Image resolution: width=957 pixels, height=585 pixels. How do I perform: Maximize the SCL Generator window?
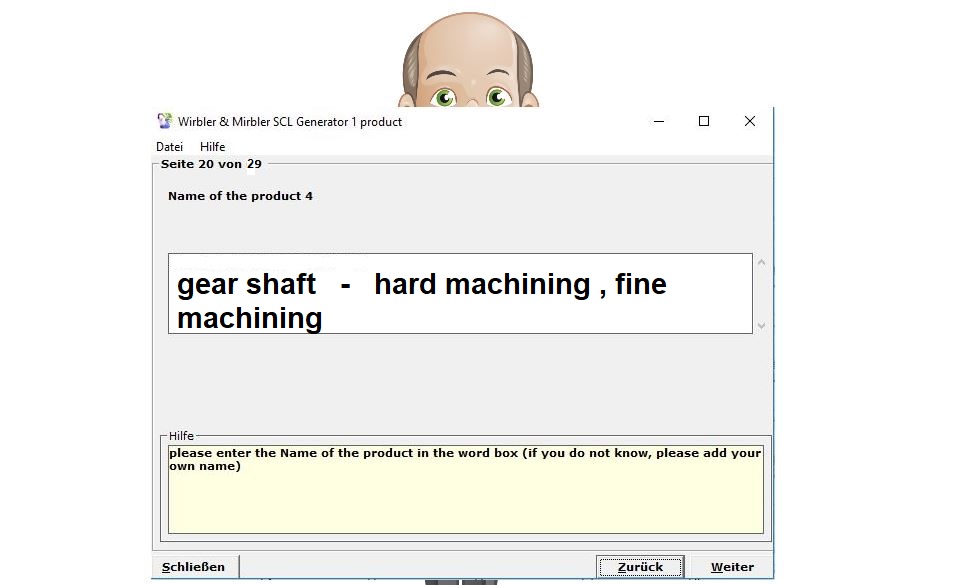704,121
